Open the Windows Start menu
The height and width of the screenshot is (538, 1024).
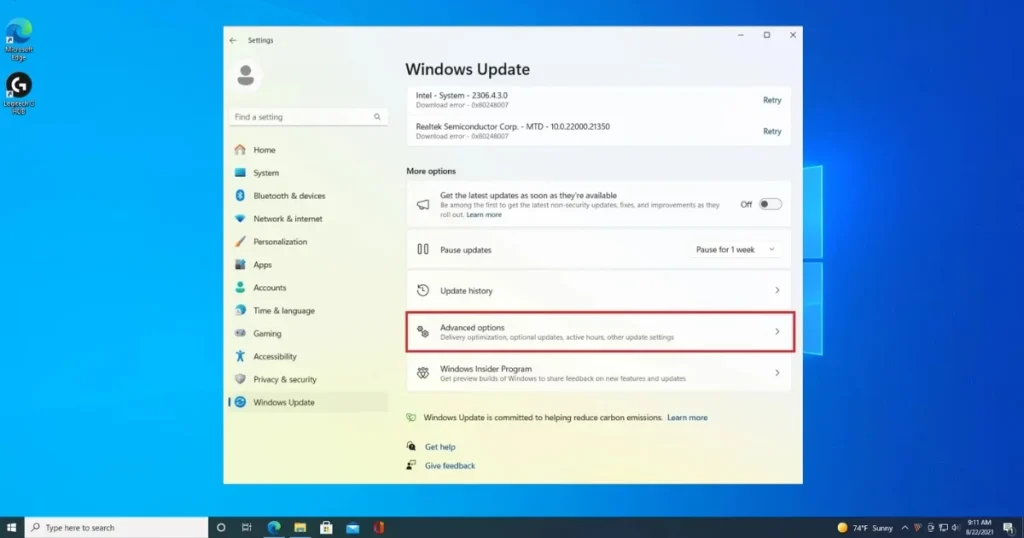tap(11, 528)
